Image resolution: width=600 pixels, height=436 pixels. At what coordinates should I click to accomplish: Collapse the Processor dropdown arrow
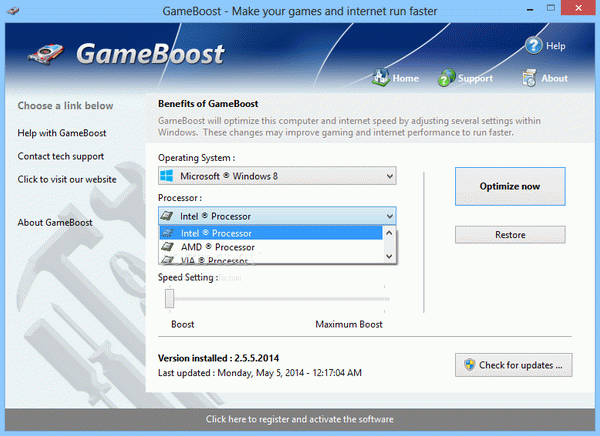390,216
